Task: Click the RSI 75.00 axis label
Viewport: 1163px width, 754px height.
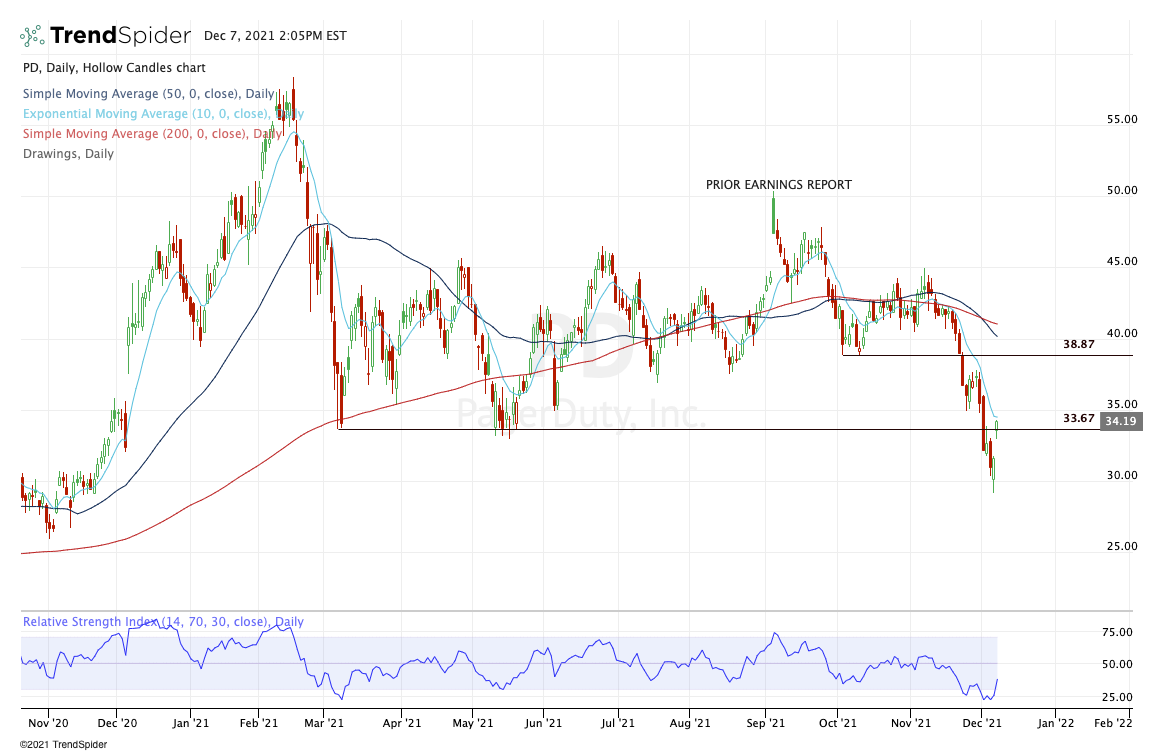Action: point(1117,632)
